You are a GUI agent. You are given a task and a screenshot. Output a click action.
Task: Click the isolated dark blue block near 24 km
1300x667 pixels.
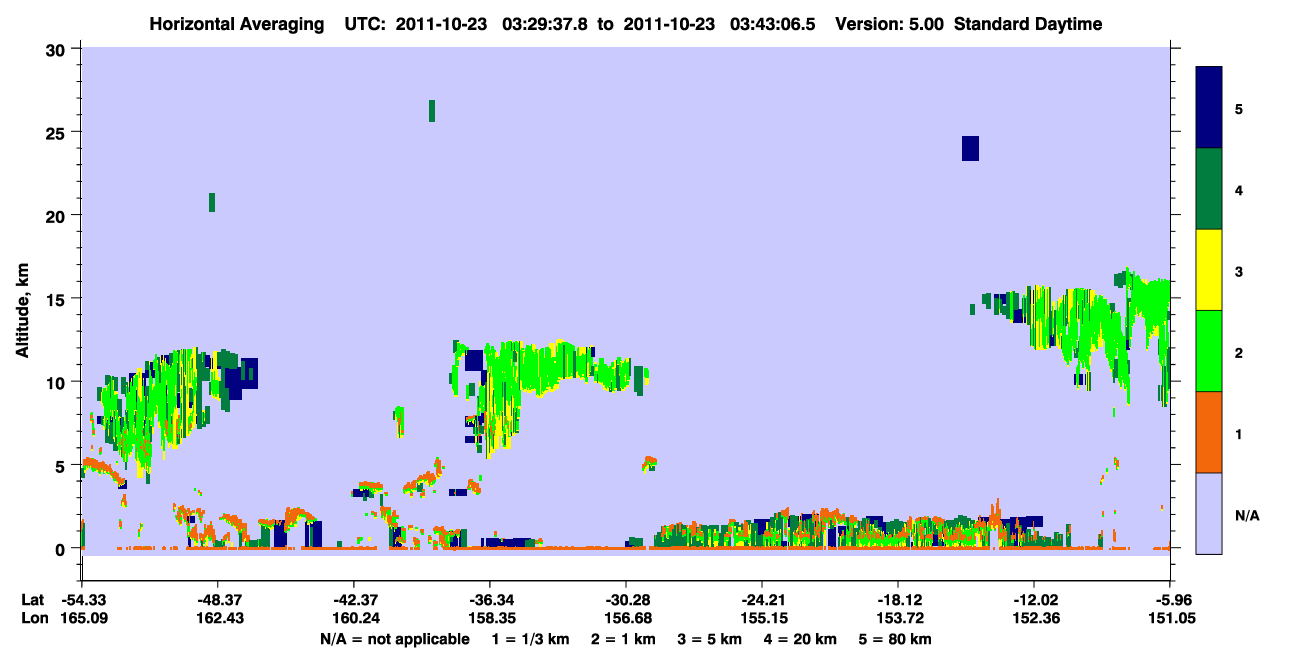tap(970, 148)
